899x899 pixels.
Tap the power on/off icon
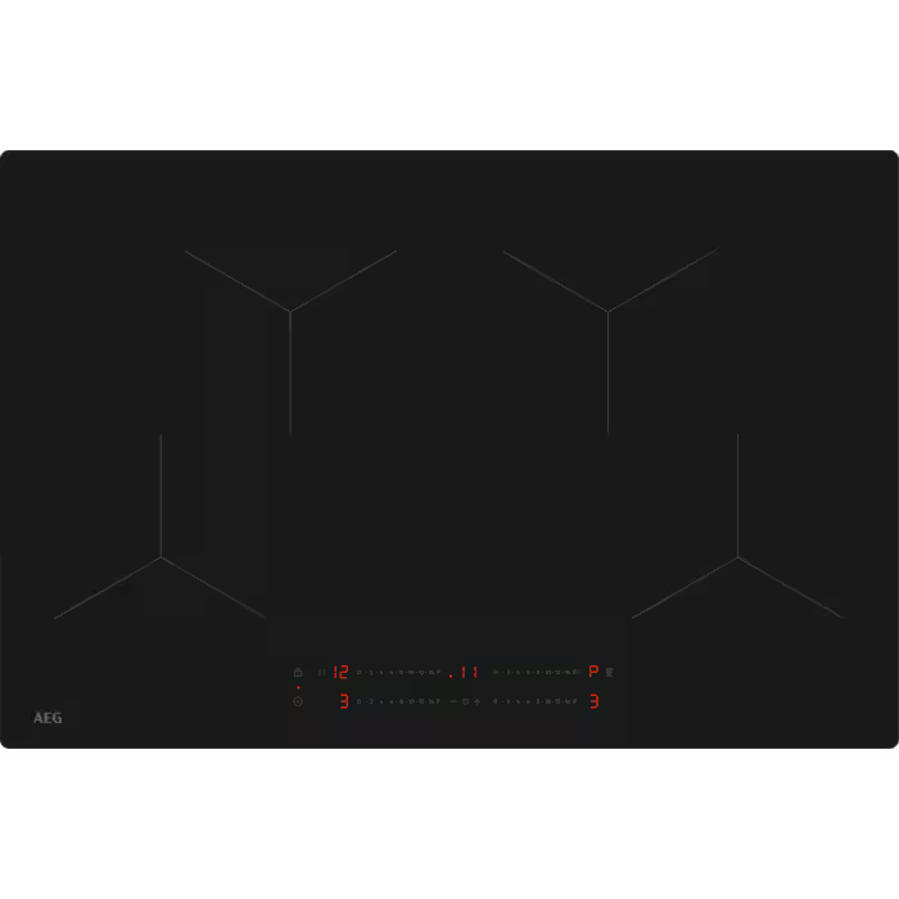click(298, 702)
